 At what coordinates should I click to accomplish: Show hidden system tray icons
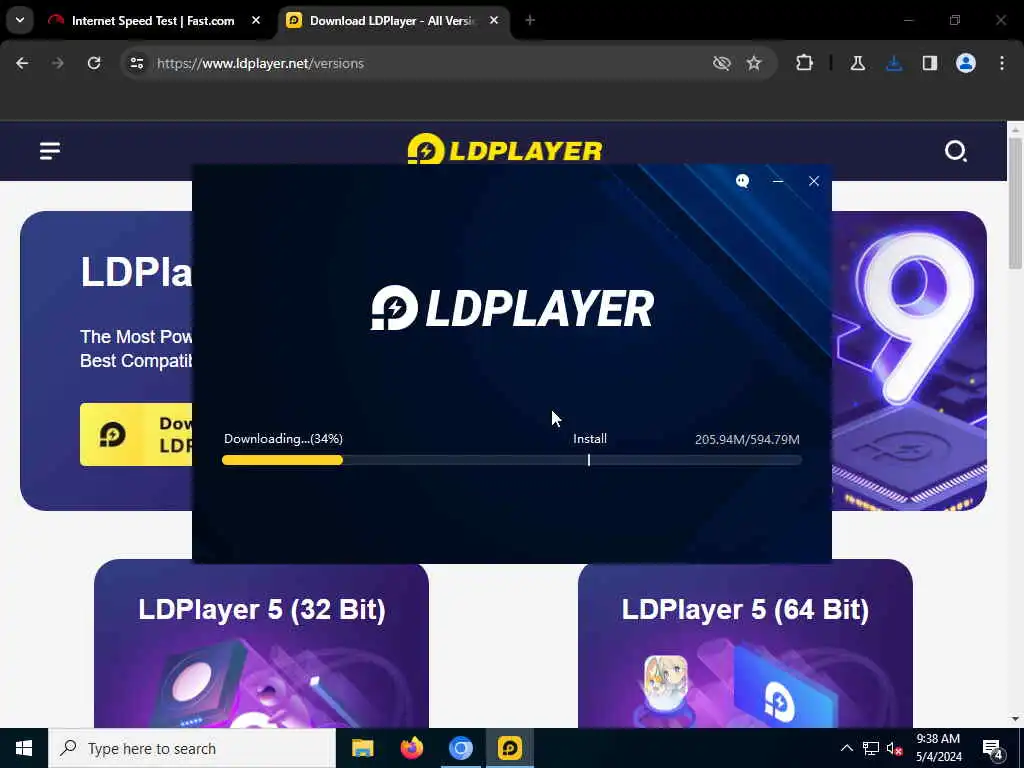point(846,748)
